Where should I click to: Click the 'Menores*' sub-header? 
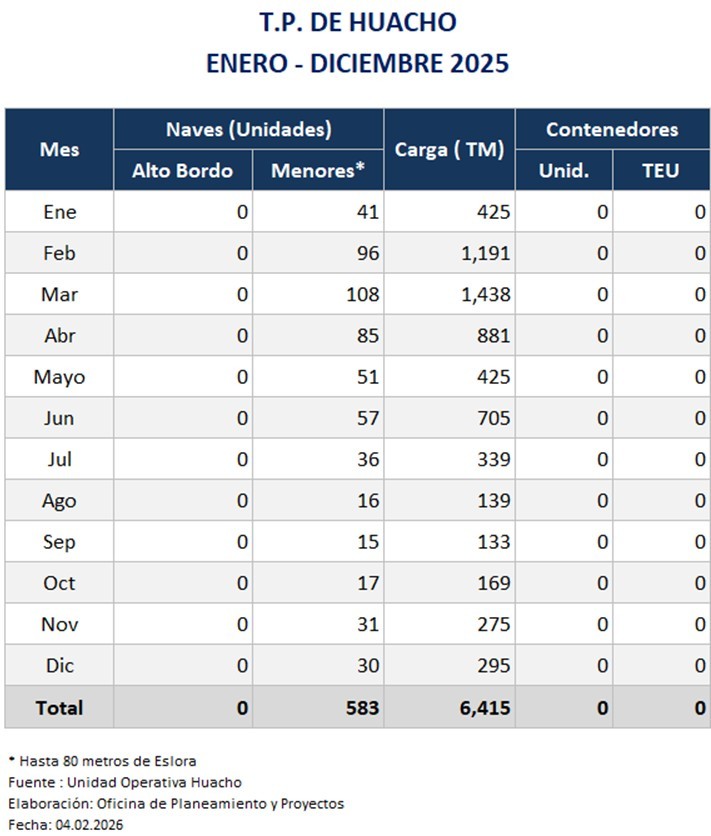tap(317, 171)
